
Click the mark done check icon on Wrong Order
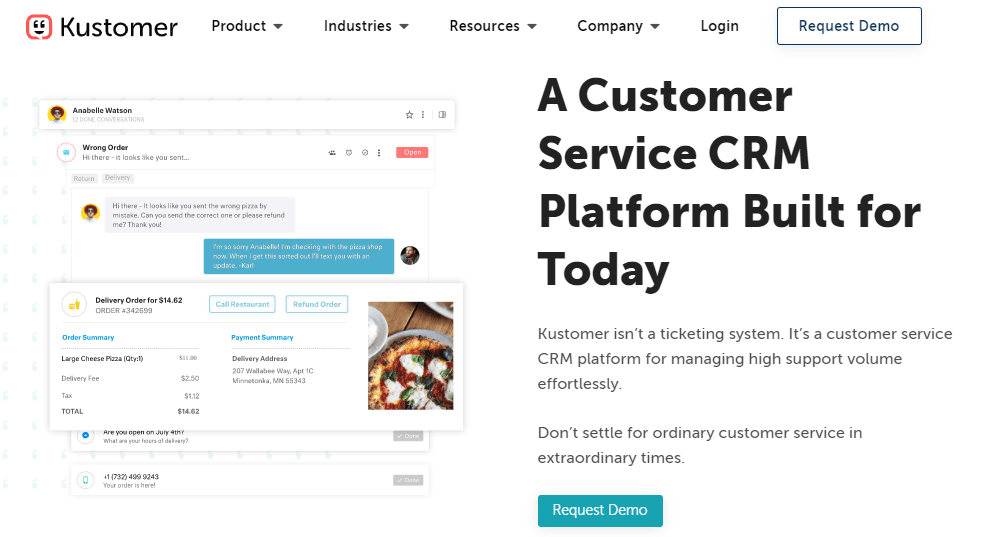pos(365,153)
